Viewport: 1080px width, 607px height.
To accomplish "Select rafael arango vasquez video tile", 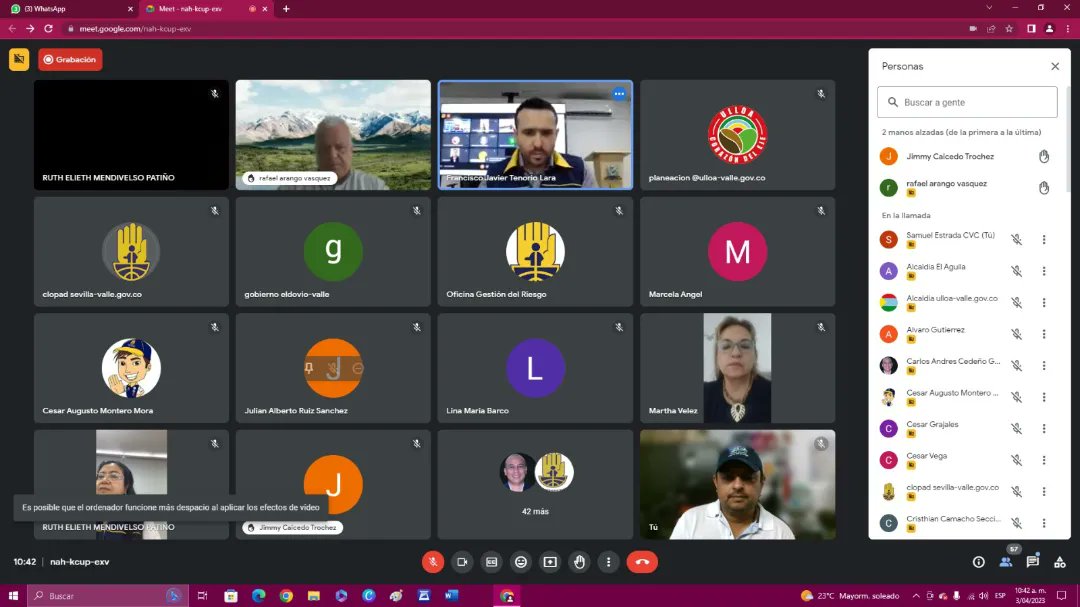I will [x=333, y=135].
